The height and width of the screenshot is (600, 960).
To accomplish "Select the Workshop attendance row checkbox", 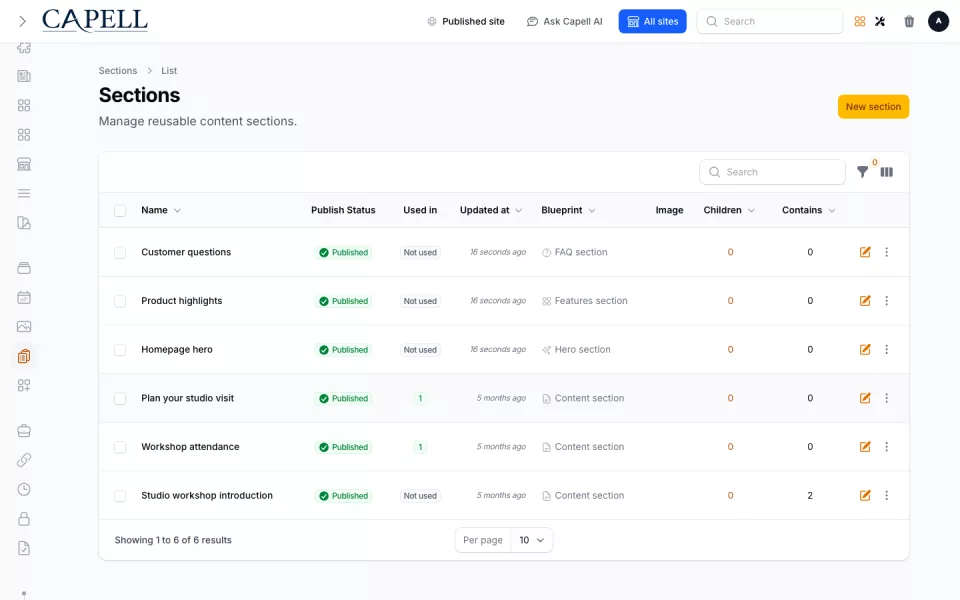I will pos(120,447).
